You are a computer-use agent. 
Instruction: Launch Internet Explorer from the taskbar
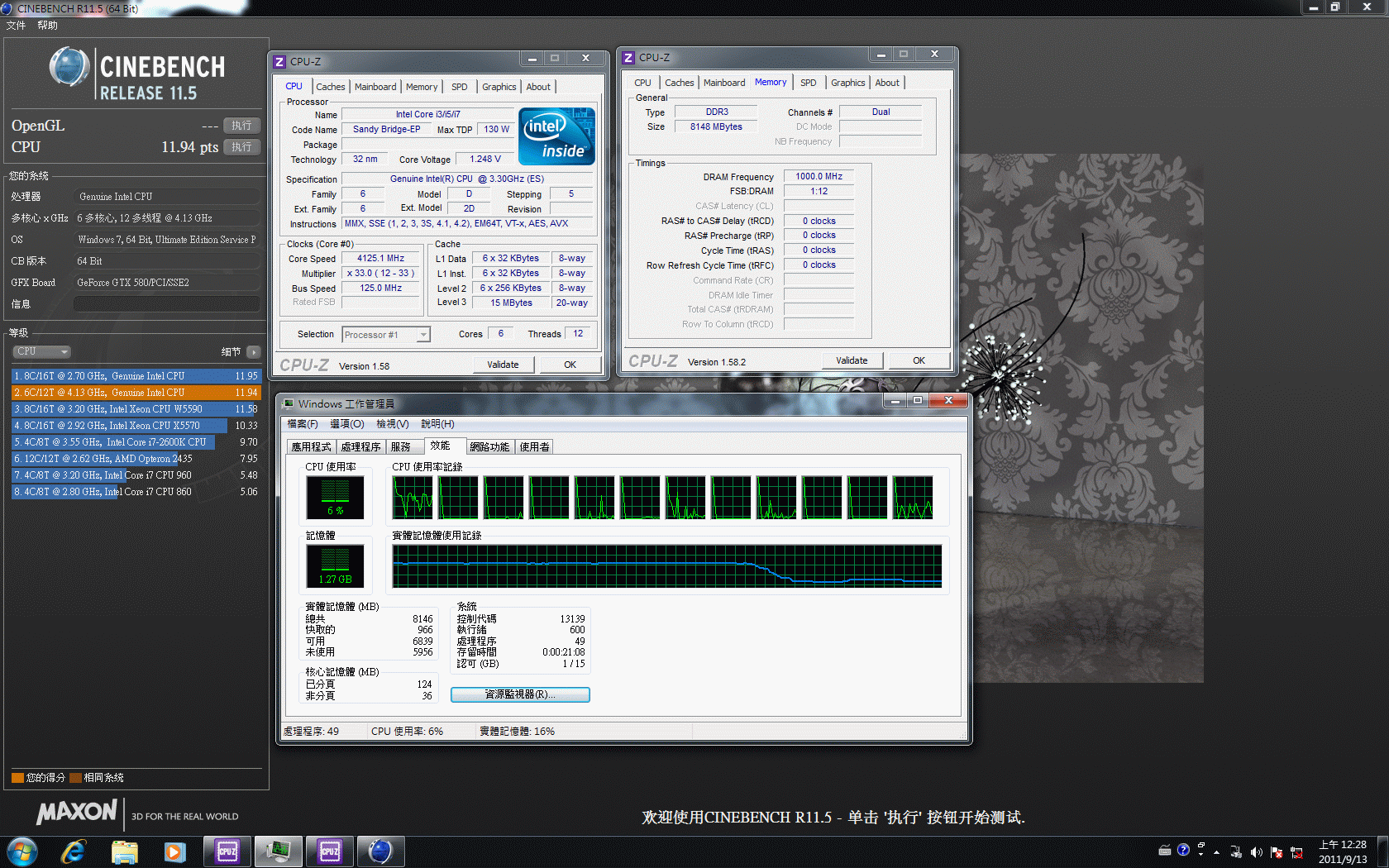click(74, 851)
